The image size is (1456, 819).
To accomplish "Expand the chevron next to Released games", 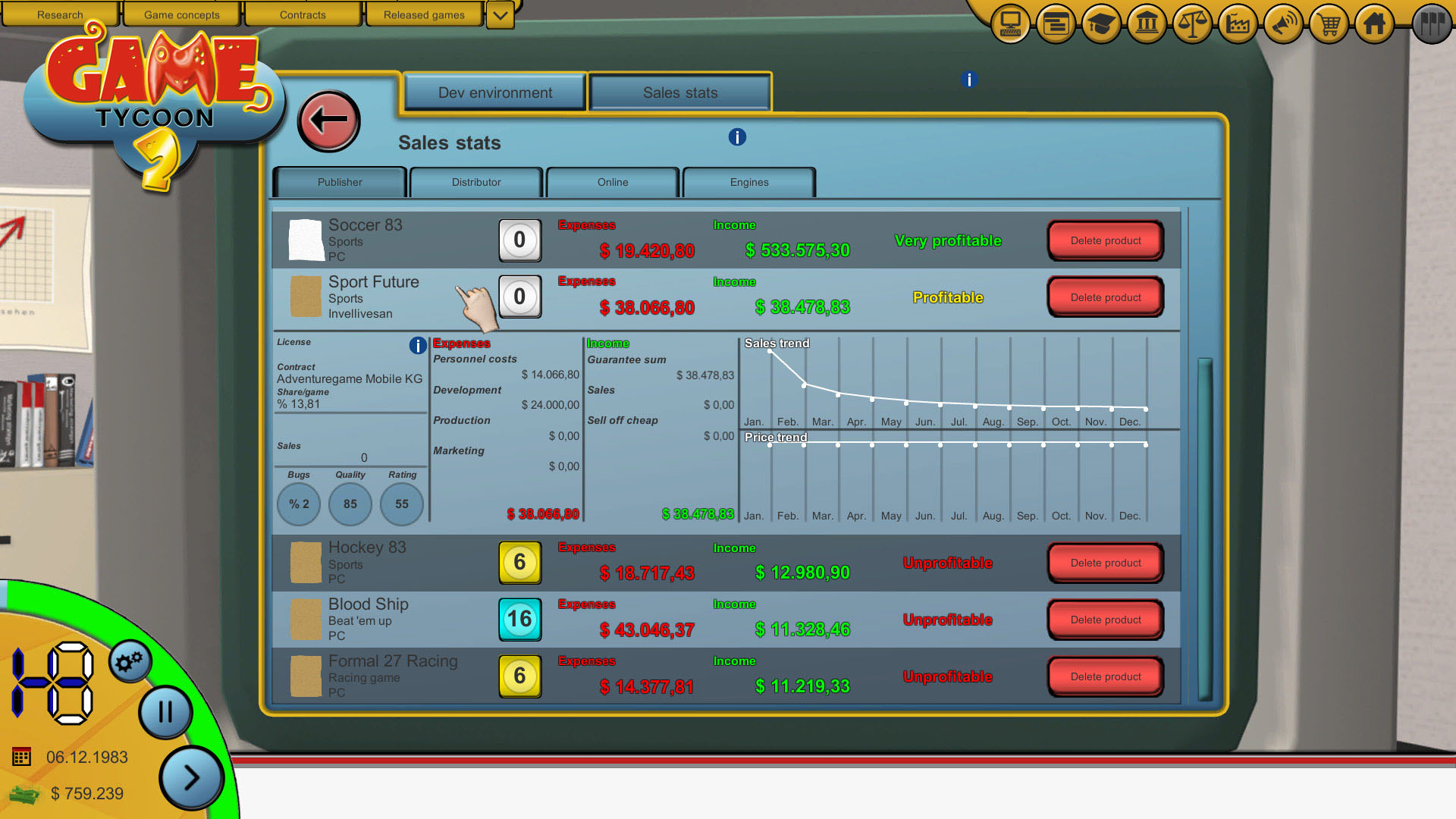I will tap(499, 14).
